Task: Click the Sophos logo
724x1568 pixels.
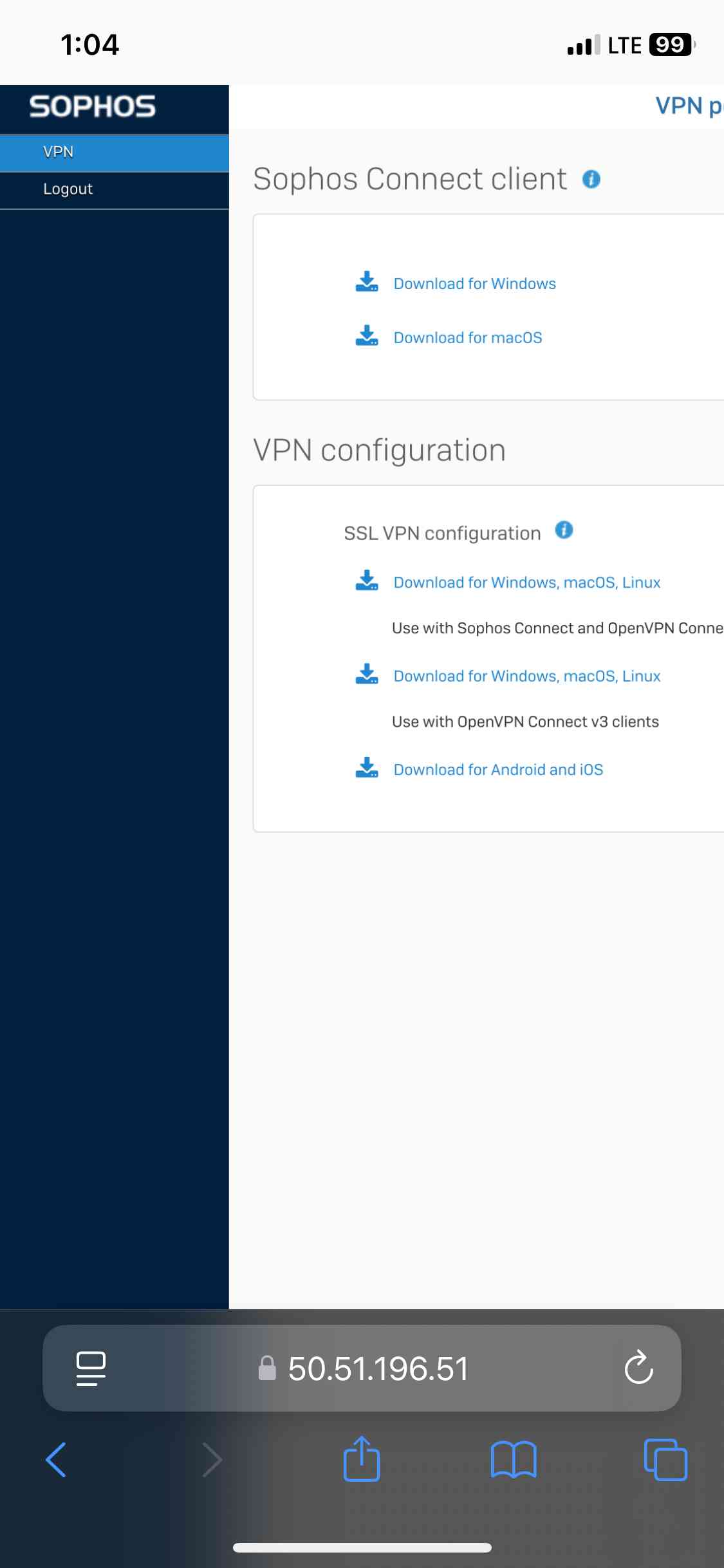Action: [x=92, y=107]
